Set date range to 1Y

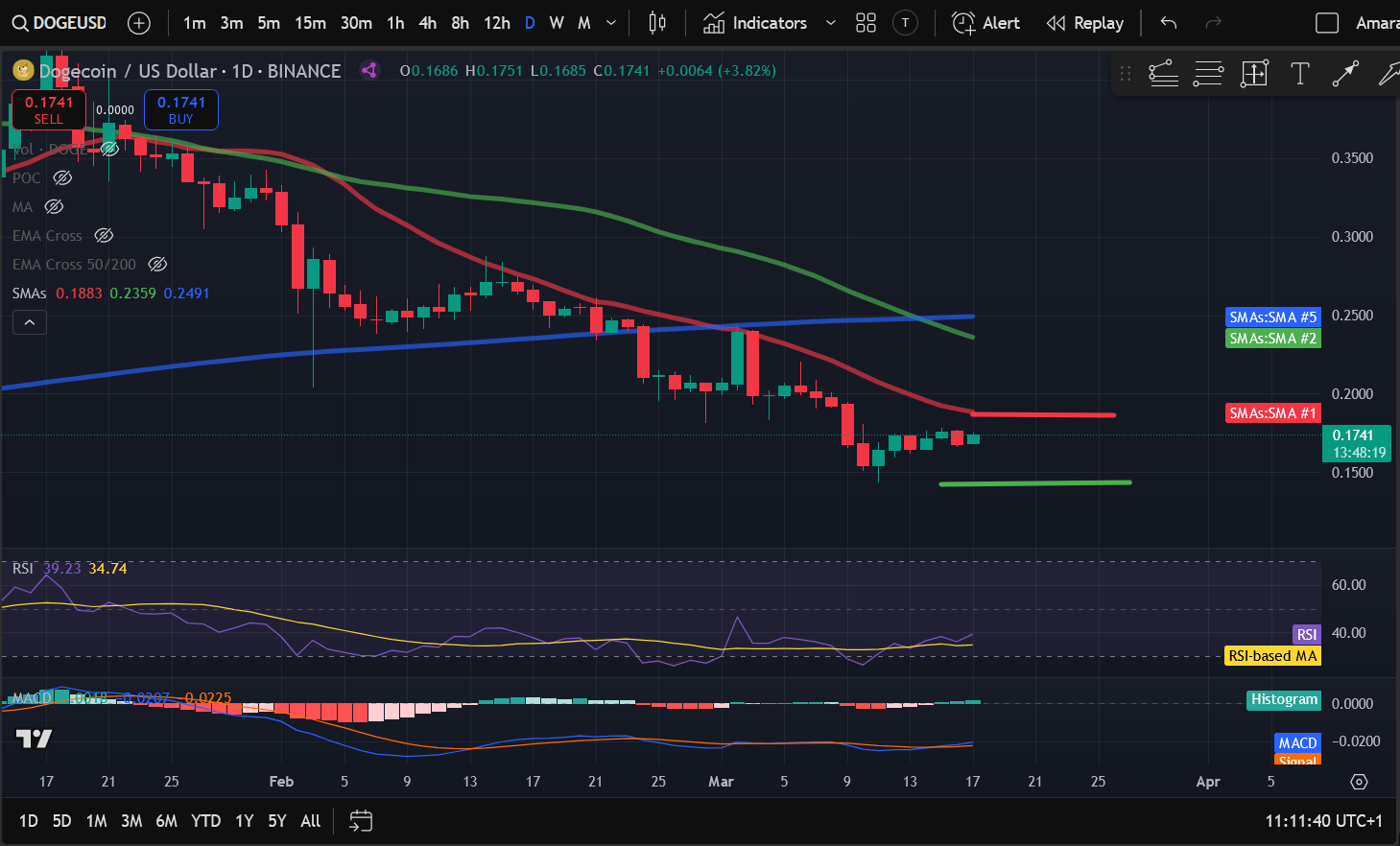[245, 821]
